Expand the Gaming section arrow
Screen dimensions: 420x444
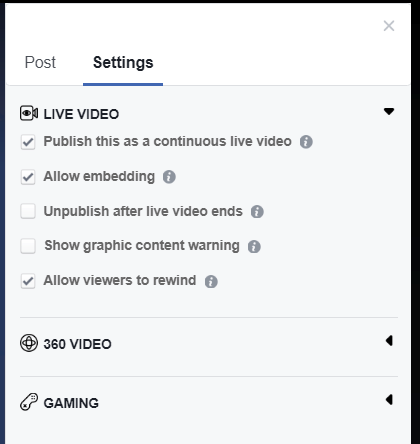coord(389,399)
